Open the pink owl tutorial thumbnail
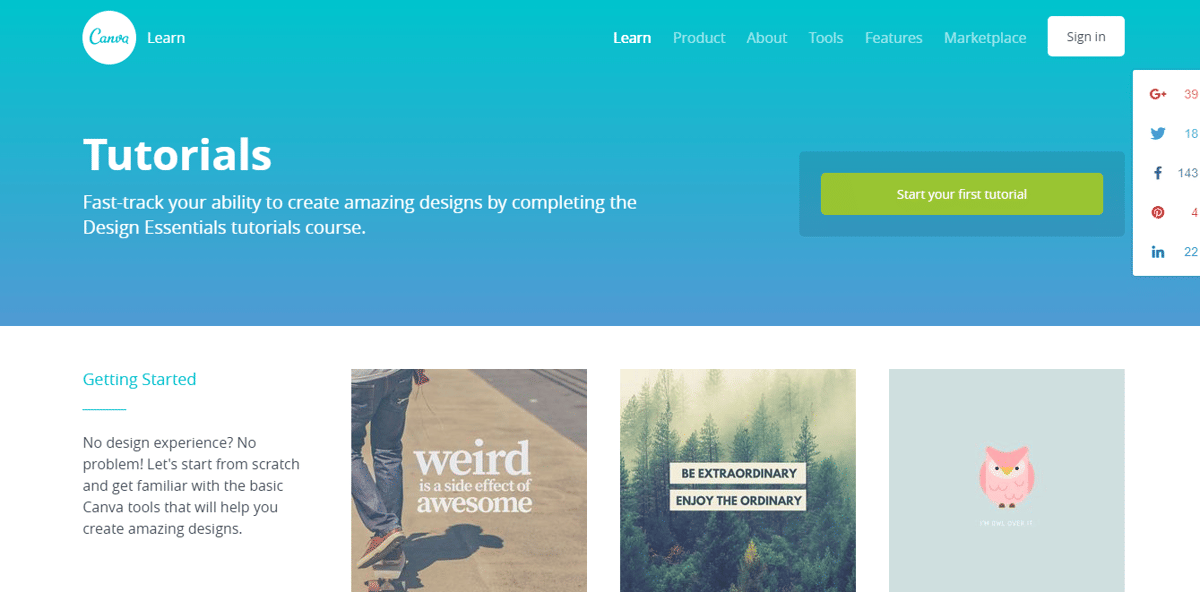1200x592 pixels. click(1007, 480)
